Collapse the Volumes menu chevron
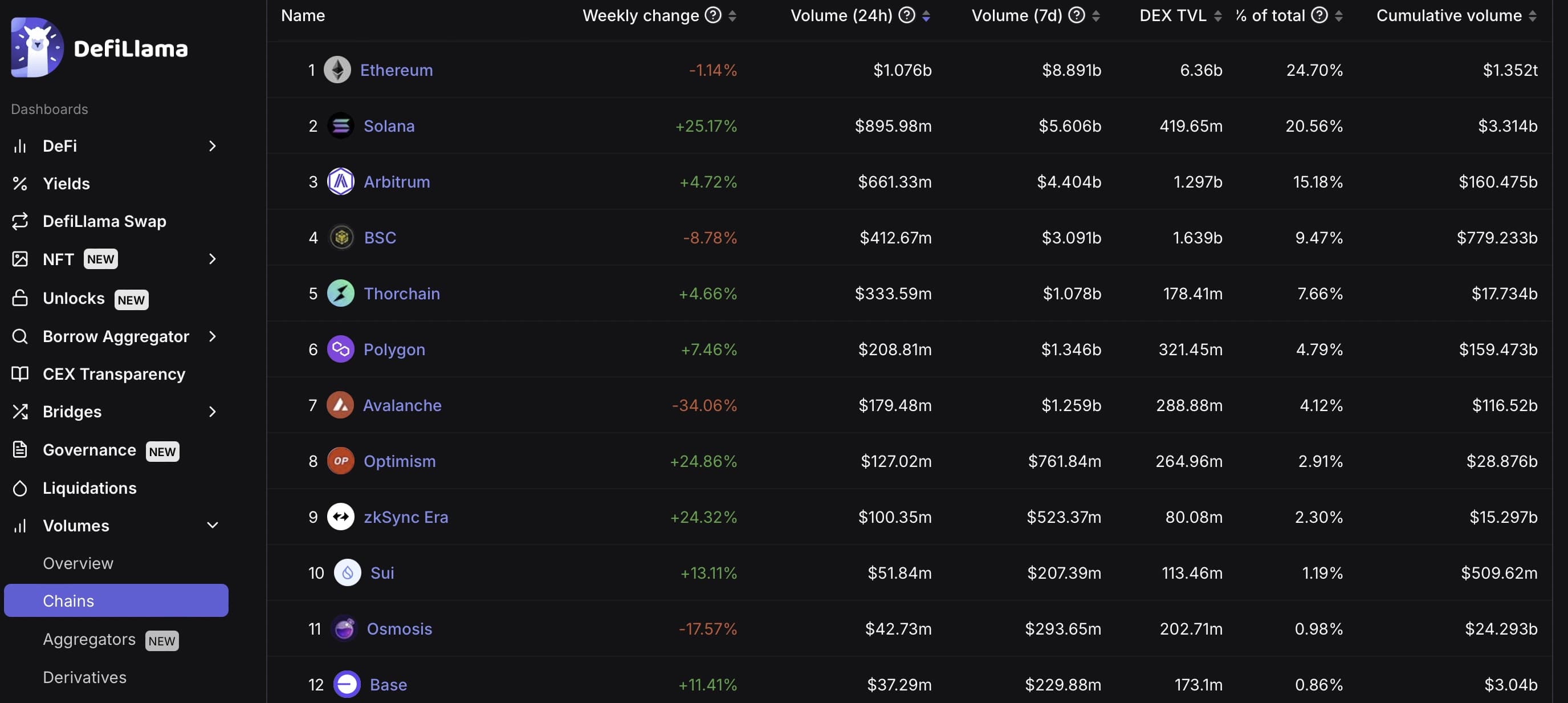1568x703 pixels. tap(213, 526)
